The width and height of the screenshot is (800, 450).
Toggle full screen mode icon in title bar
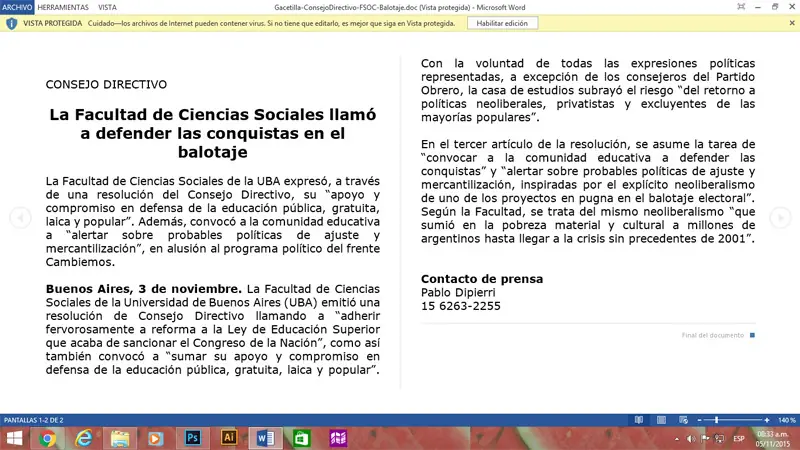(x=741, y=7)
